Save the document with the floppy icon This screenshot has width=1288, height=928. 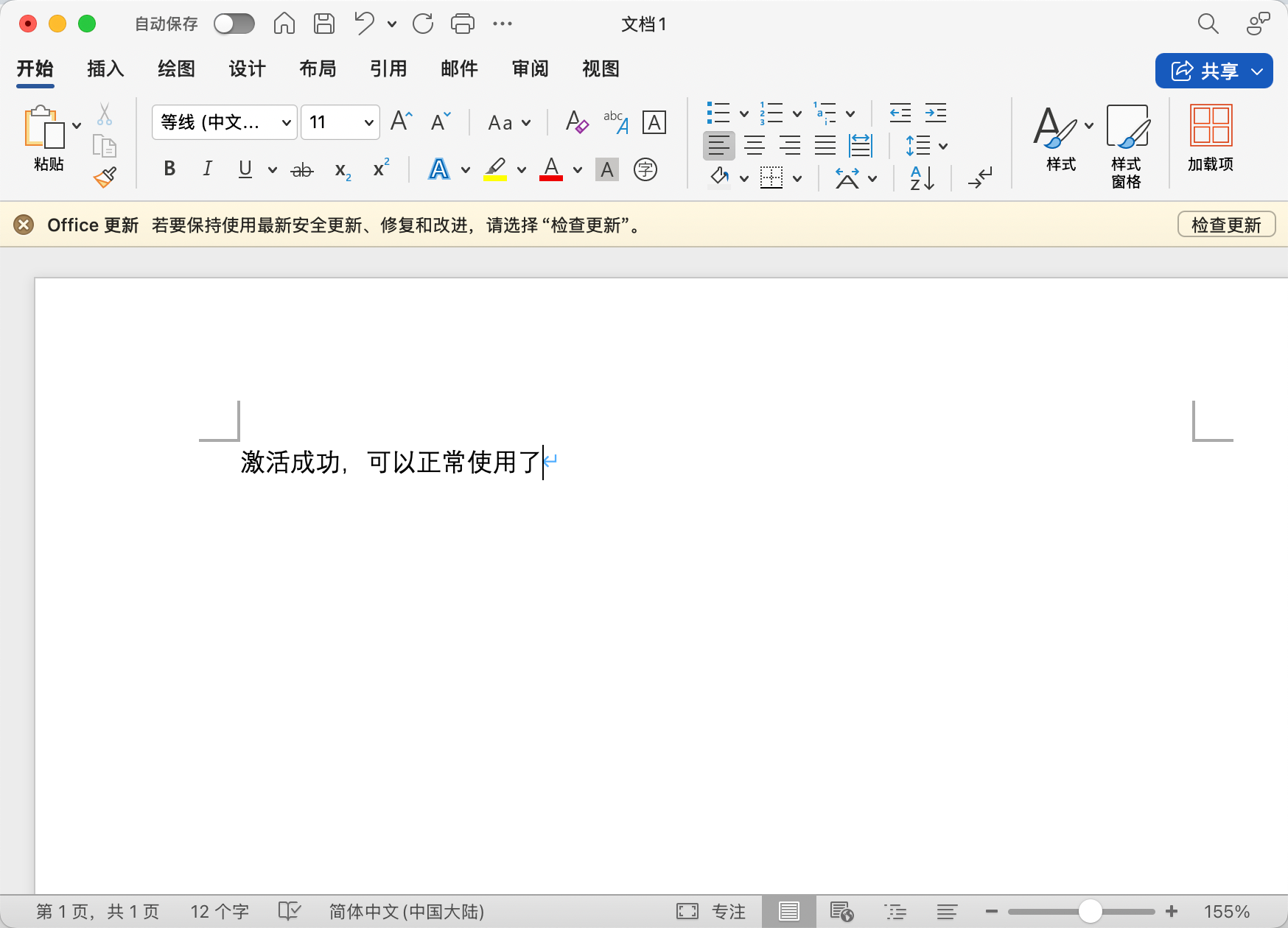click(324, 24)
